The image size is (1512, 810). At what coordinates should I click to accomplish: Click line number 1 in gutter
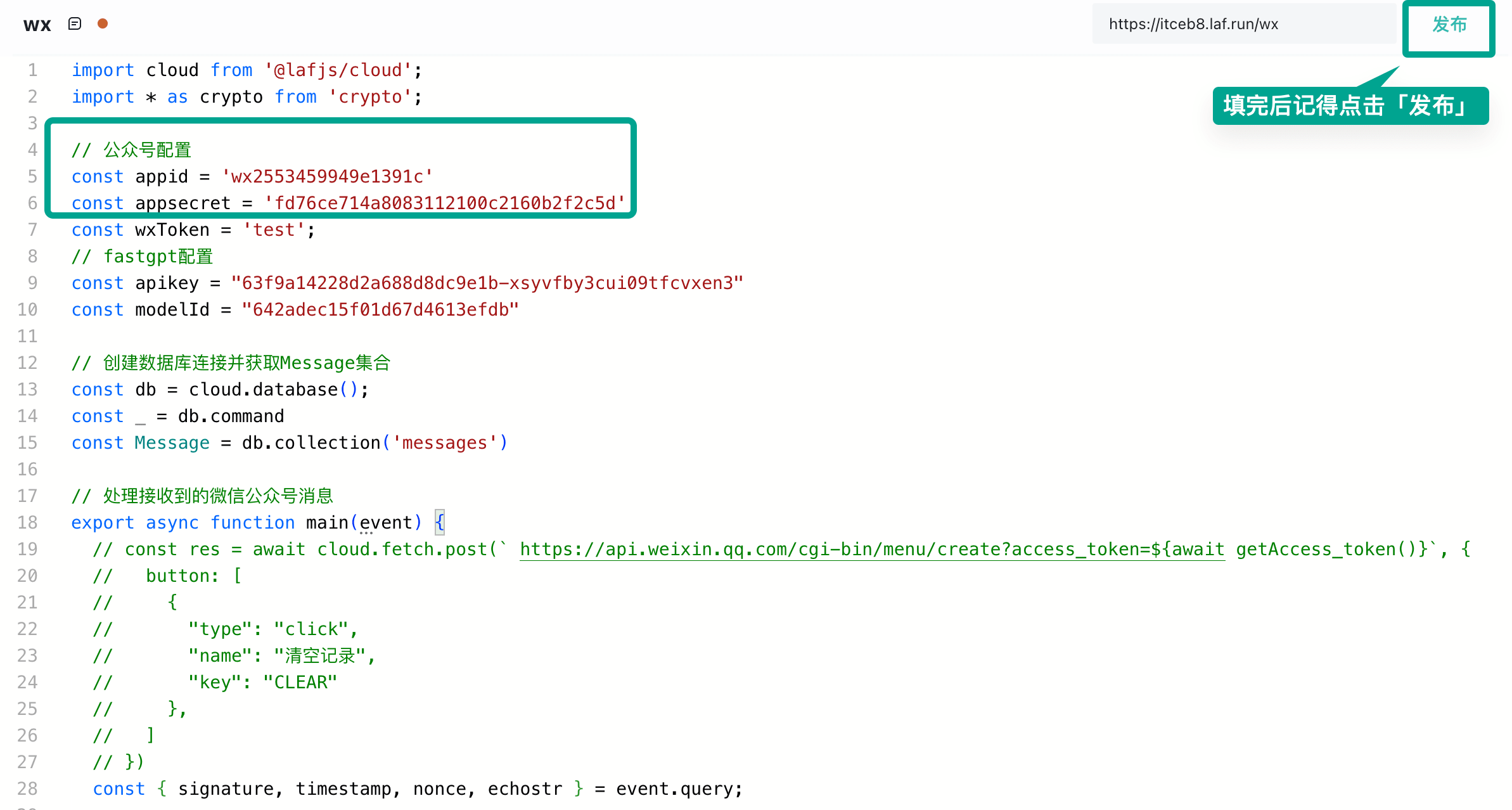coord(32,70)
